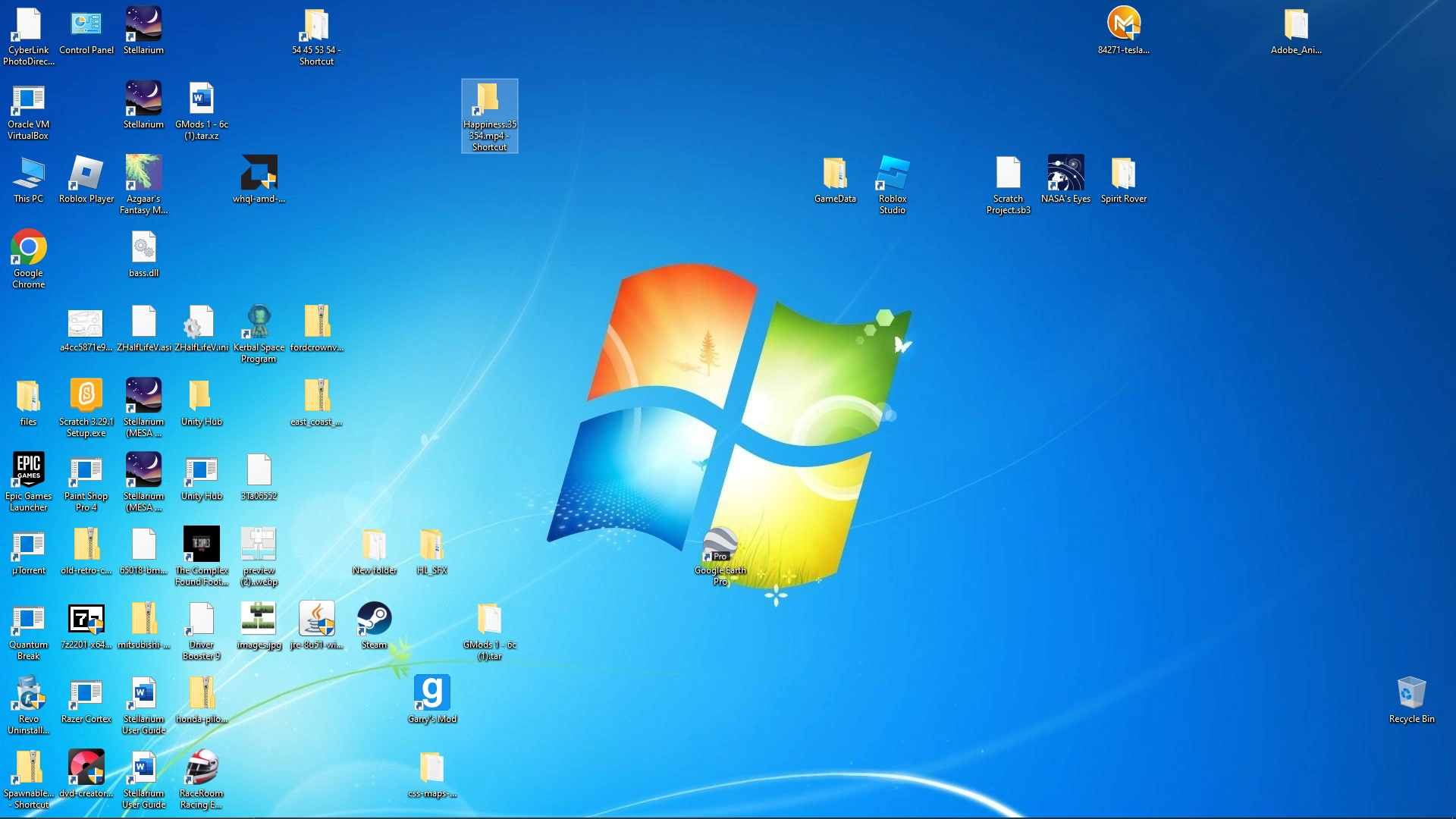Click the Scratch 3.29.1 Setup.exe icon

(x=86, y=397)
